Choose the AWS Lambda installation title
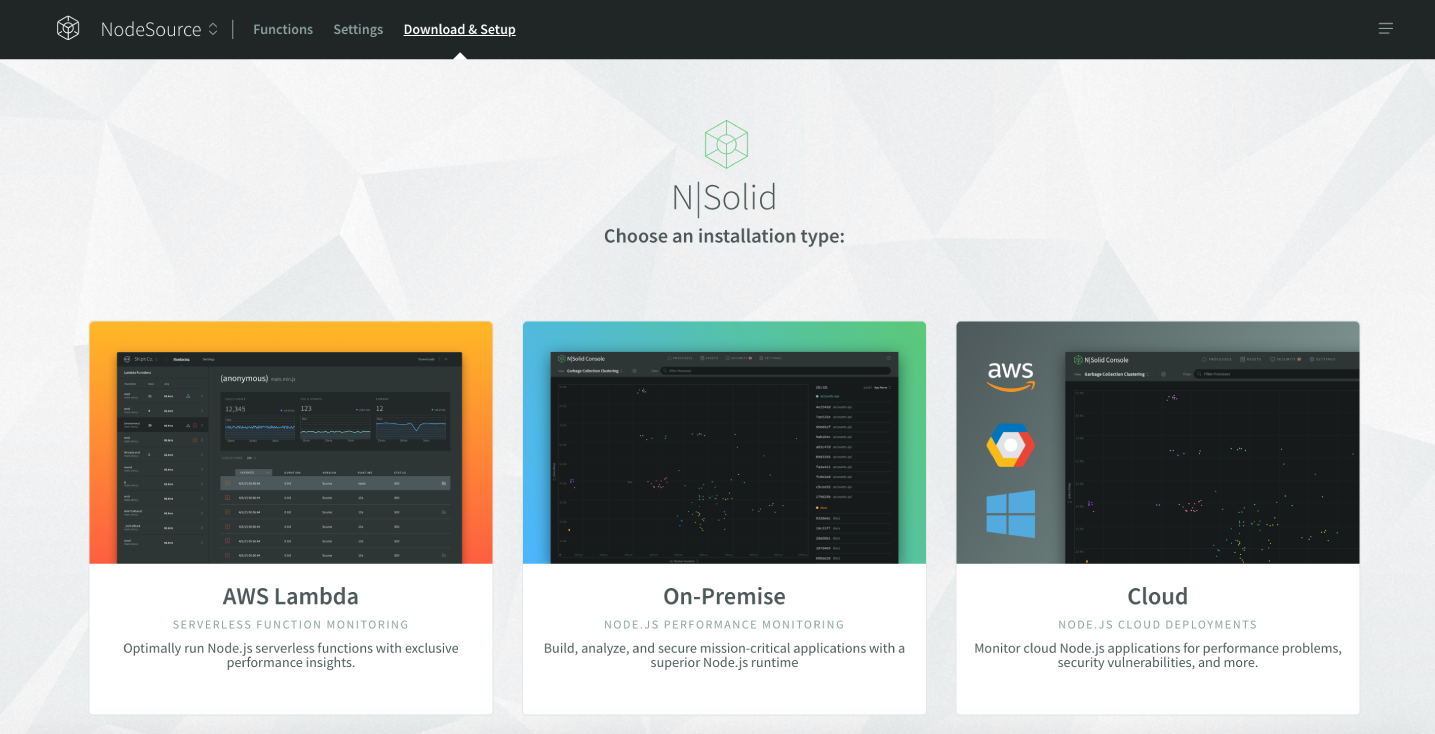Viewport: 1435px width, 734px height. [x=291, y=596]
